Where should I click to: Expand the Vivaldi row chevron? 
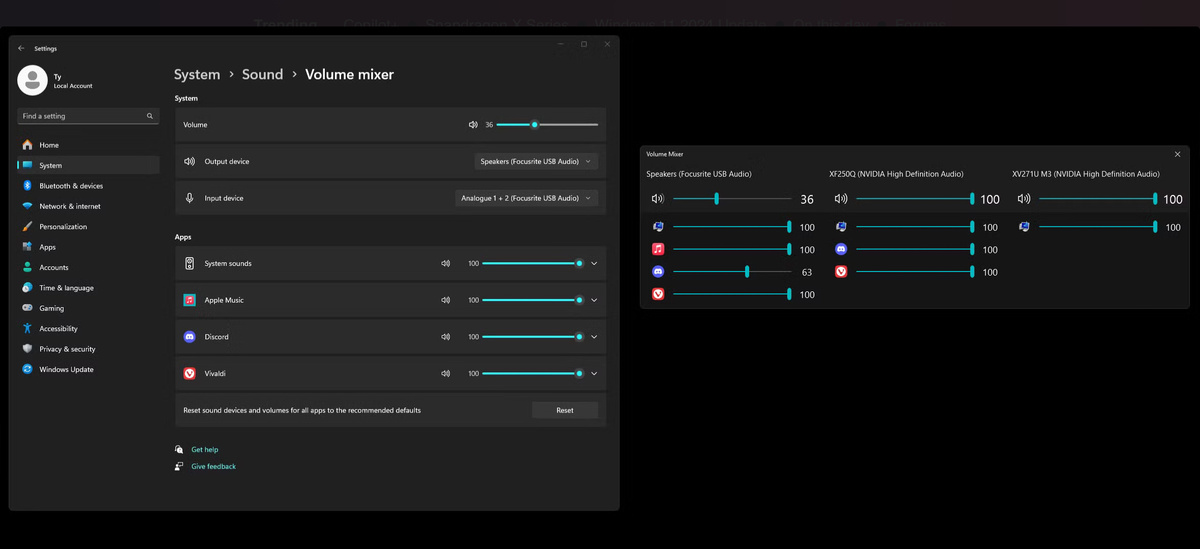click(x=594, y=374)
